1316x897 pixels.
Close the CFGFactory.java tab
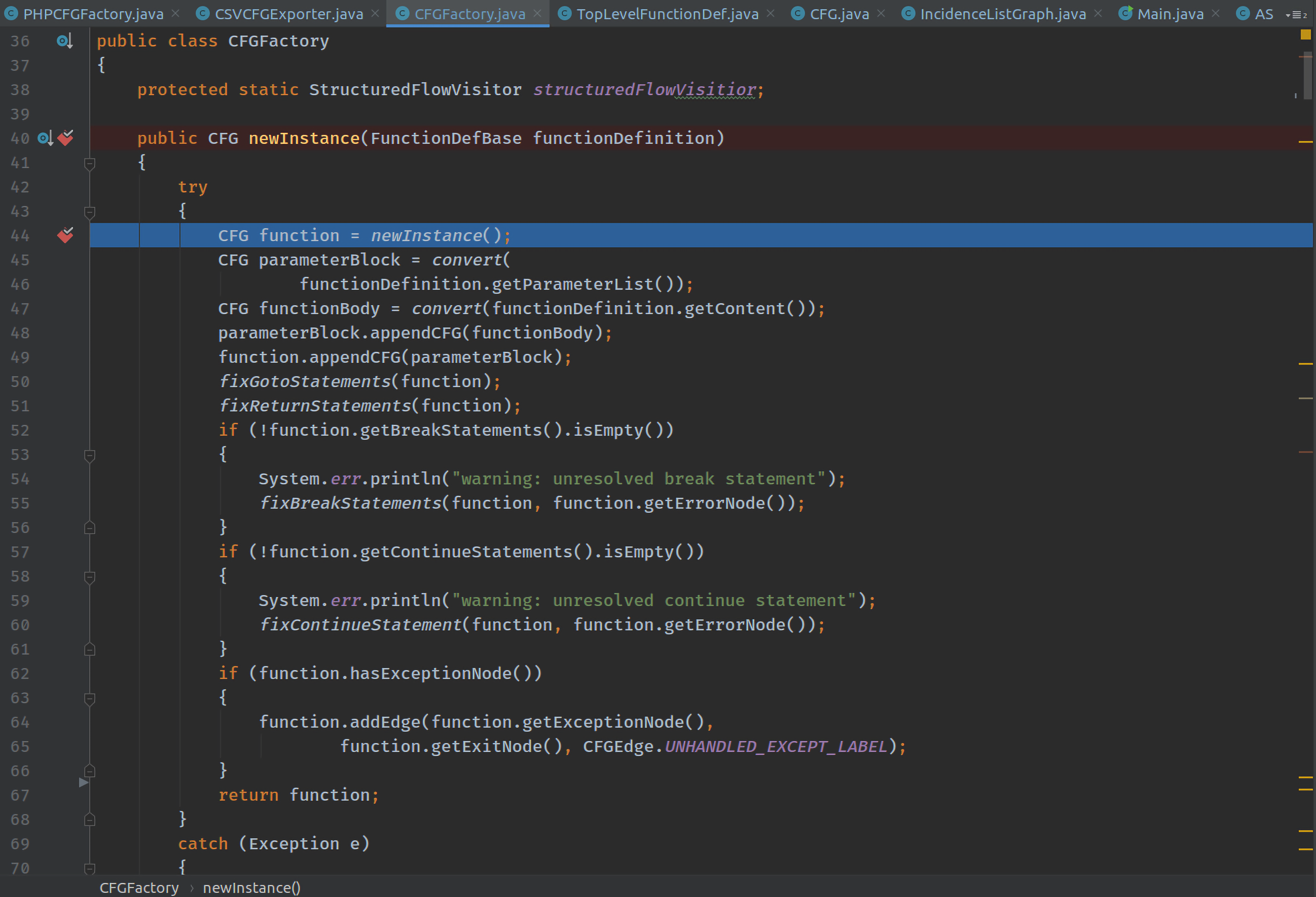pos(537,14)
